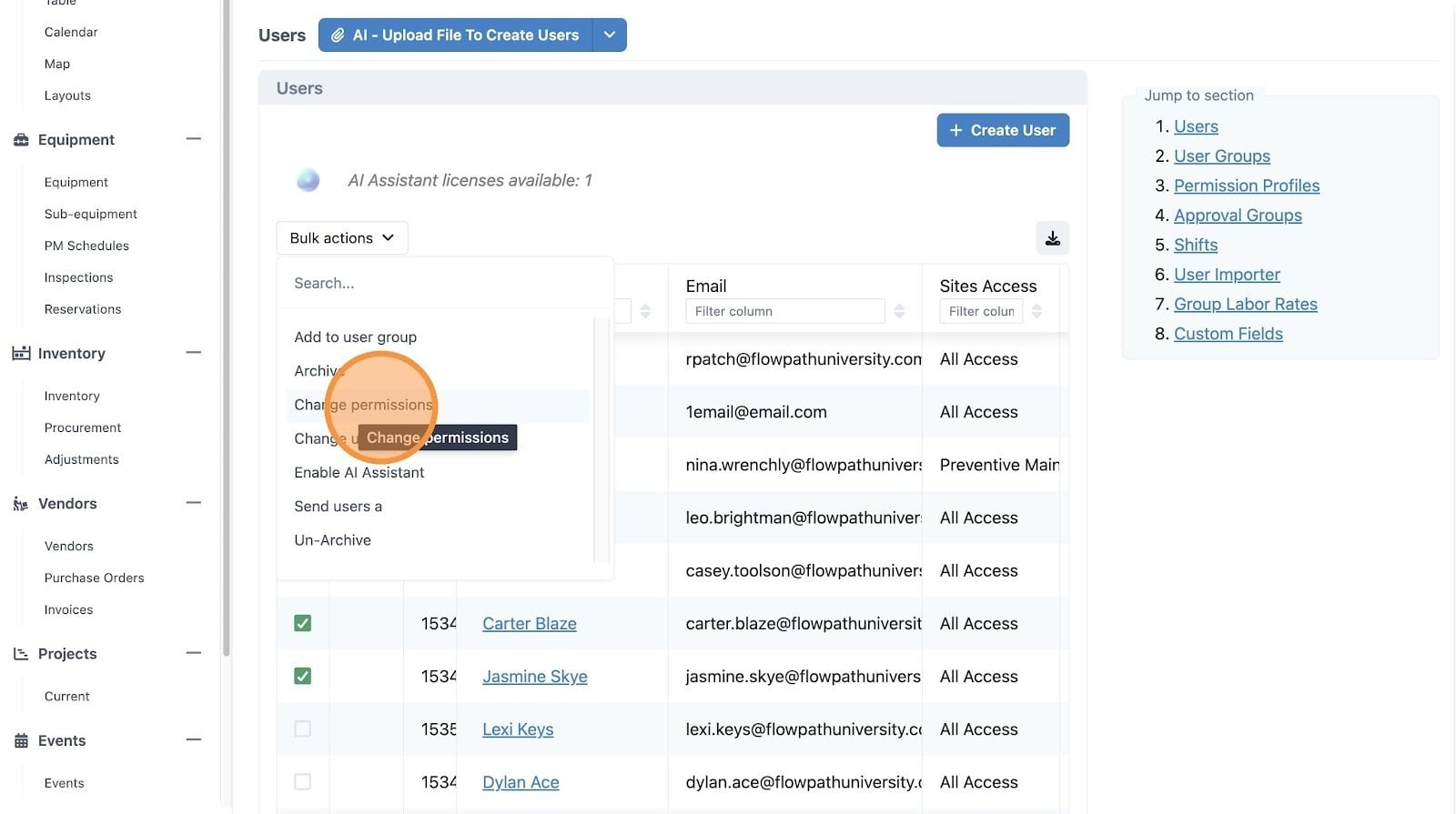1456x814 pixels.
Task: Open Map in the sidebar
Action: (x=57, y=64)
